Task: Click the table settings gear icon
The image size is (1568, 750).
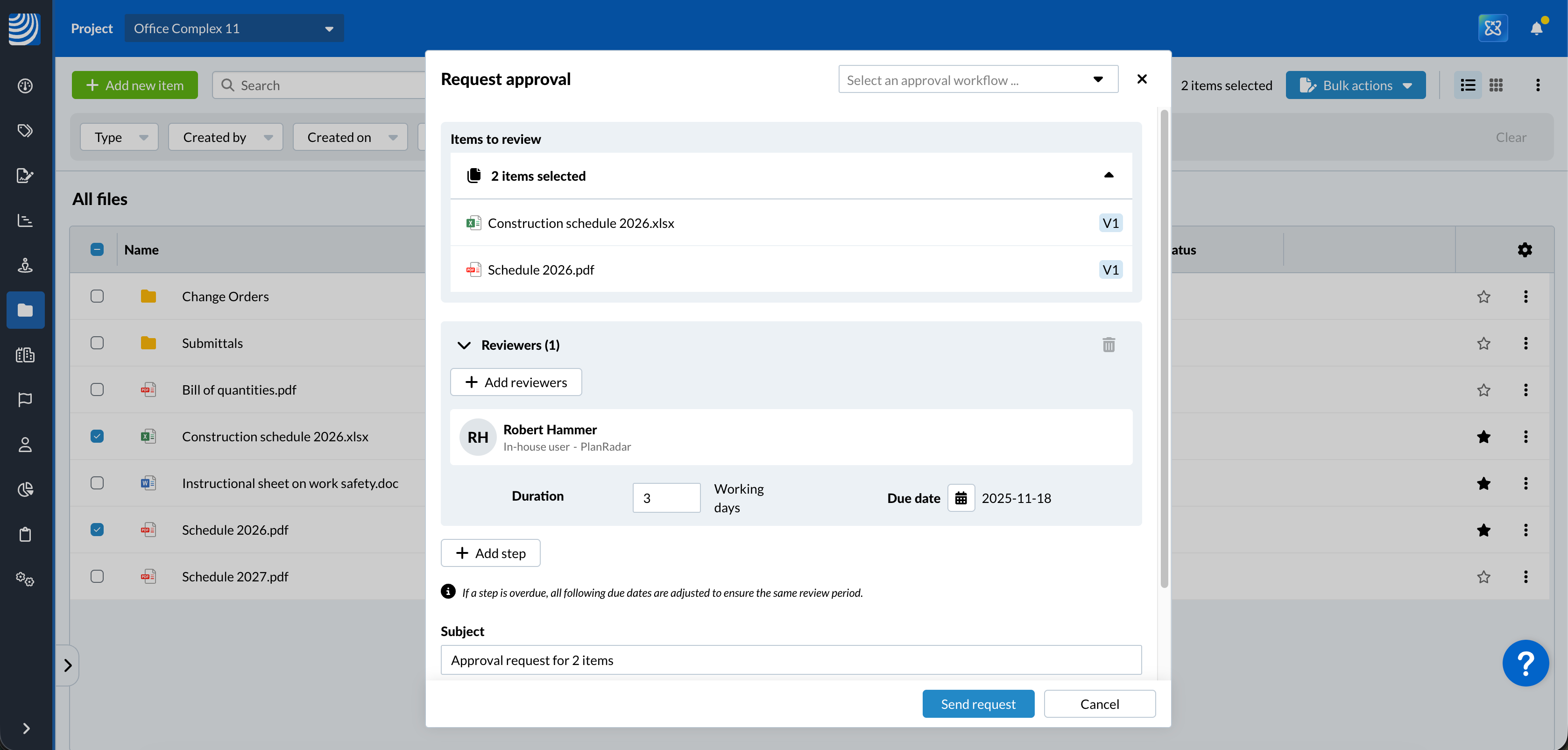Action: (1524, 249)
